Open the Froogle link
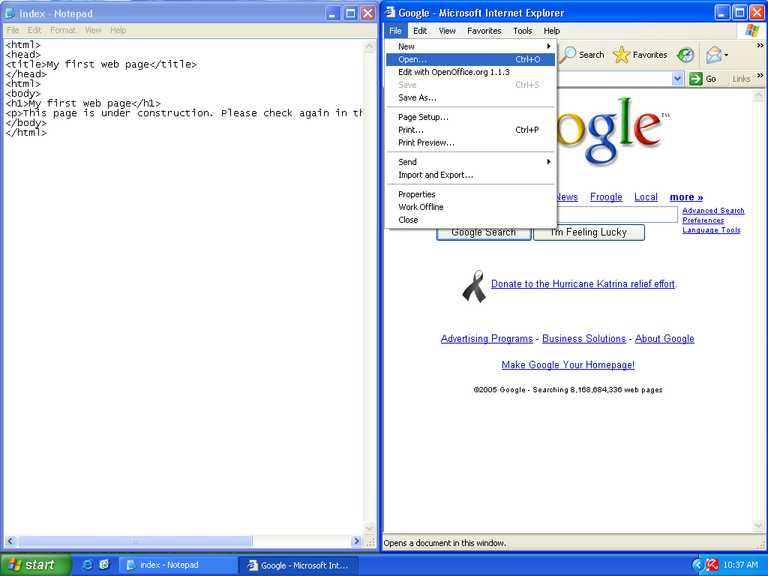 click(606, 197)
